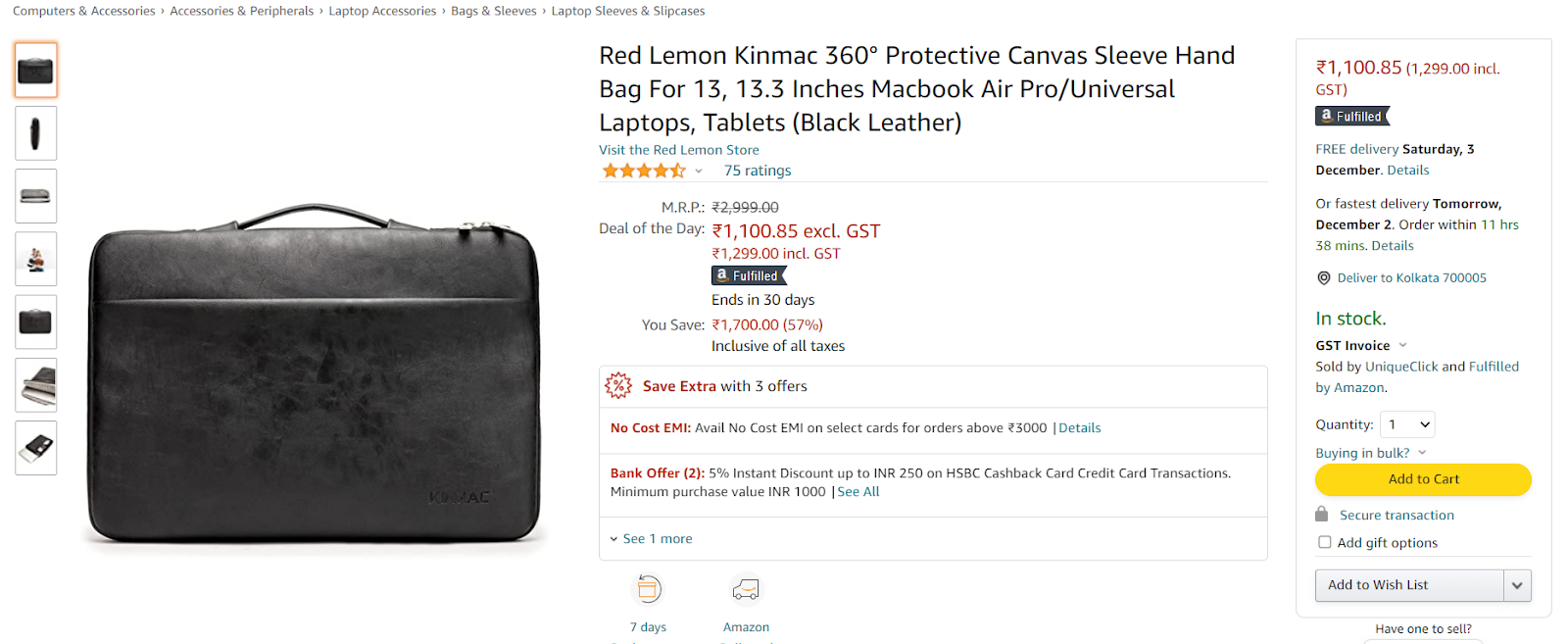The width and height of the screenshot is (1568, 644).
Task: Visit the Red Lemon Store link
Action: [x=679, y=150]
